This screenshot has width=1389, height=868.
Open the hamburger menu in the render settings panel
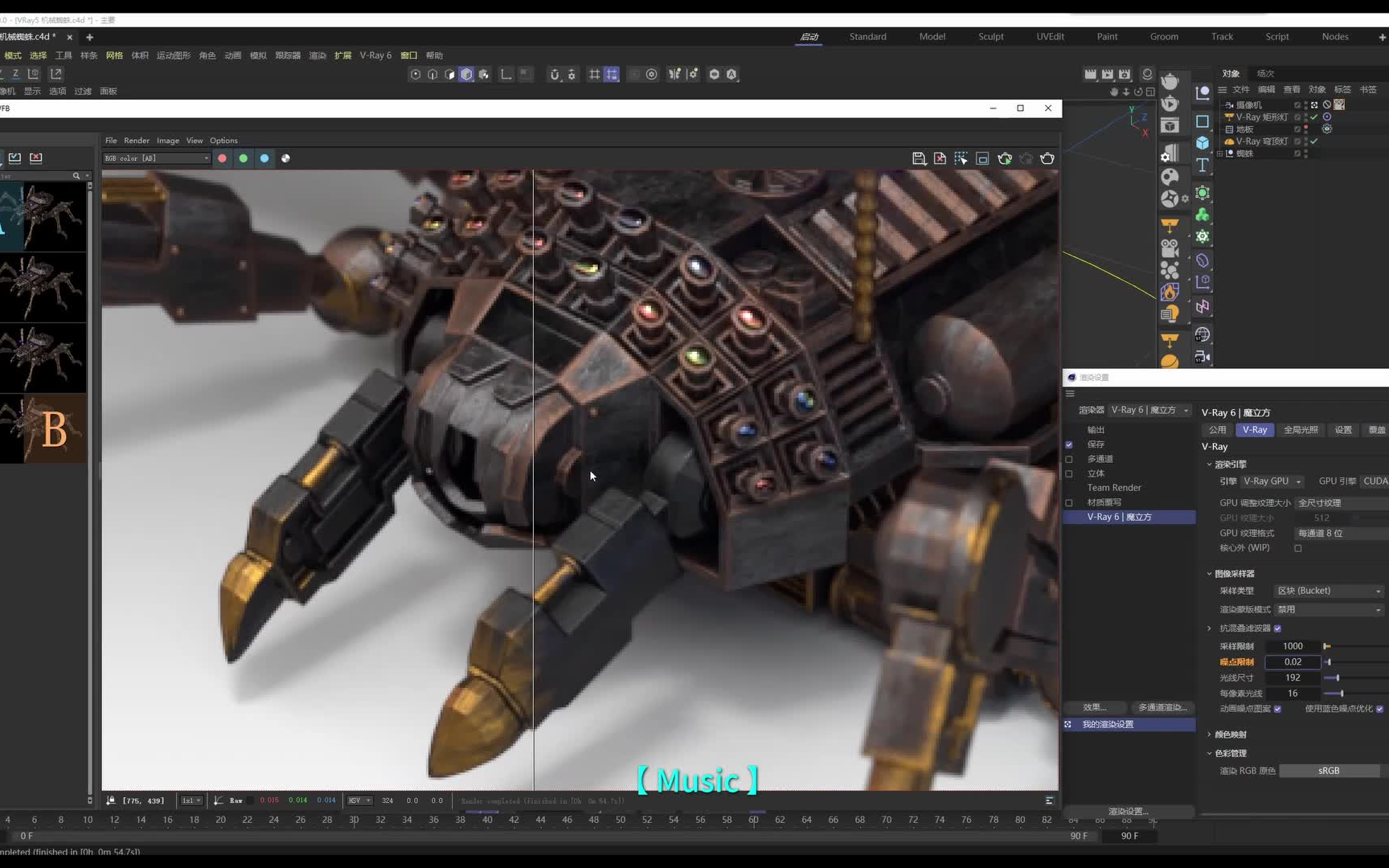click(1071, 393)
